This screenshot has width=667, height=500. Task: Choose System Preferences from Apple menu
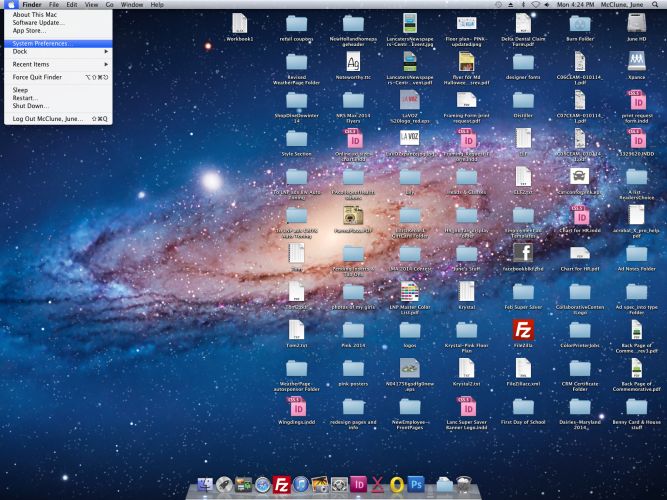click(x=43, y=43)
